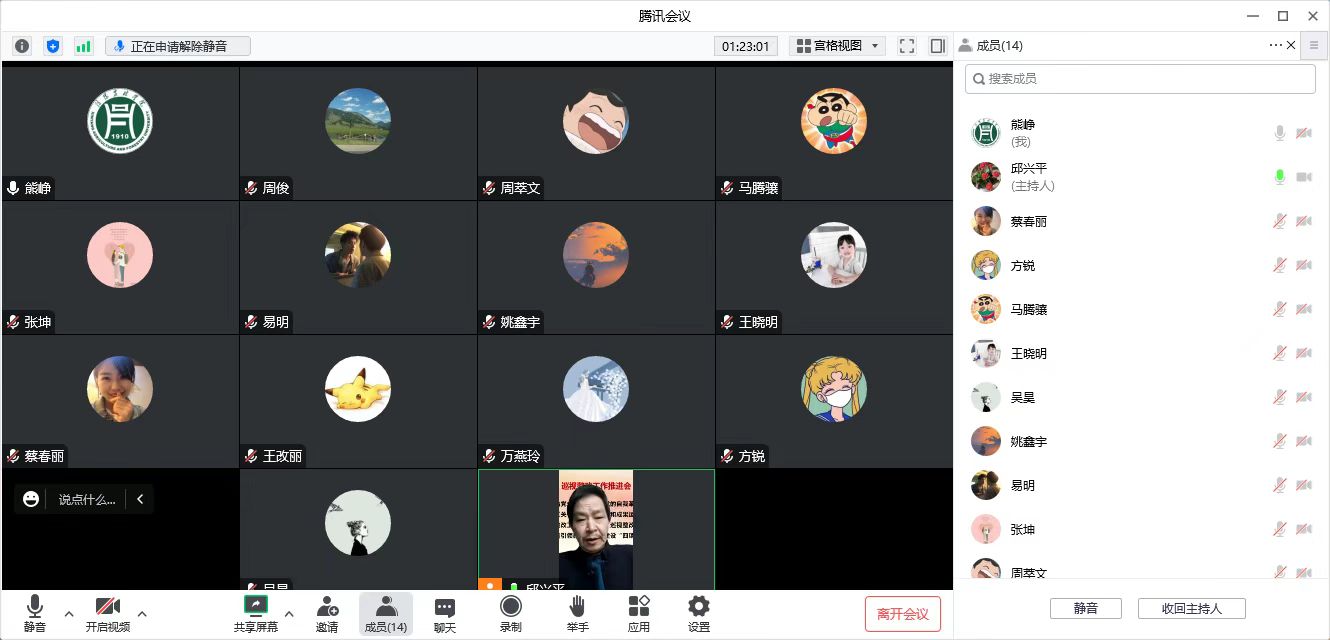The image size is (1330, 640).
Task: Click the 搜索成员 search field
Action: [1140, 79]
